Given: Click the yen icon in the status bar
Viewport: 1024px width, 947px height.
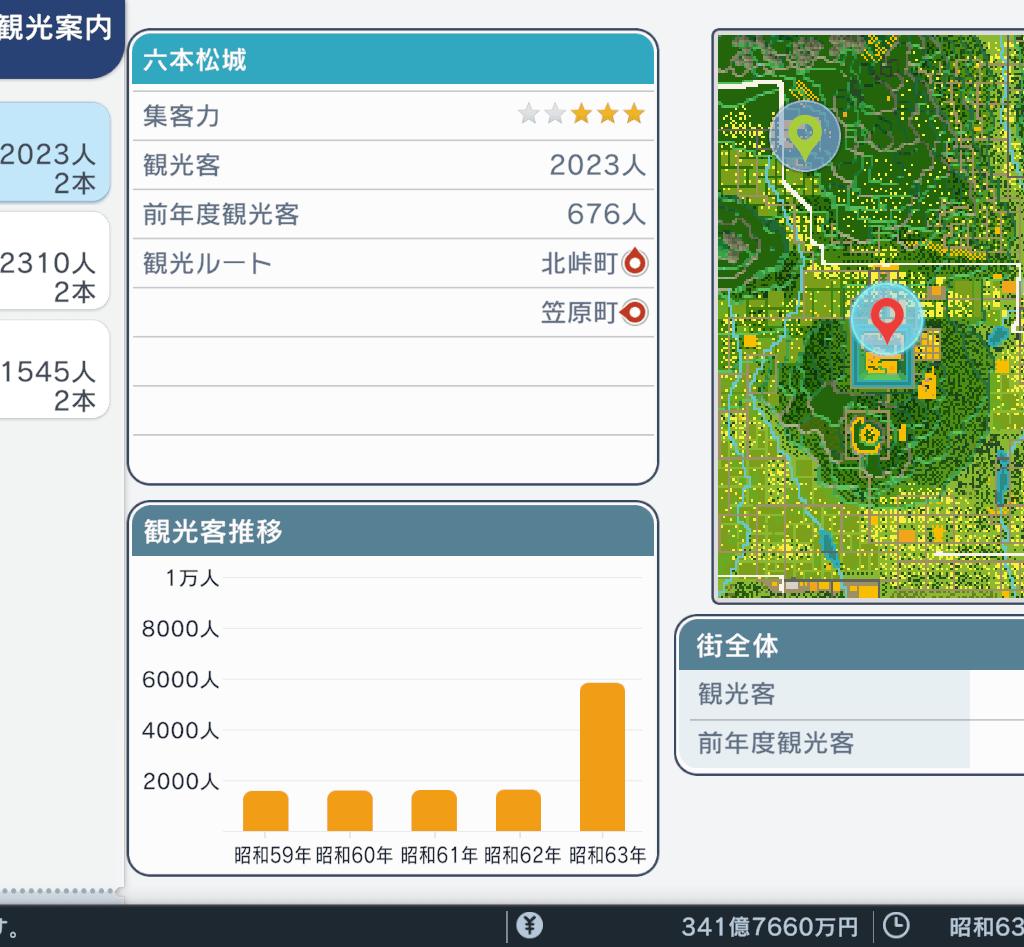Looking at the screenshot, I should [x=530, y=926].
